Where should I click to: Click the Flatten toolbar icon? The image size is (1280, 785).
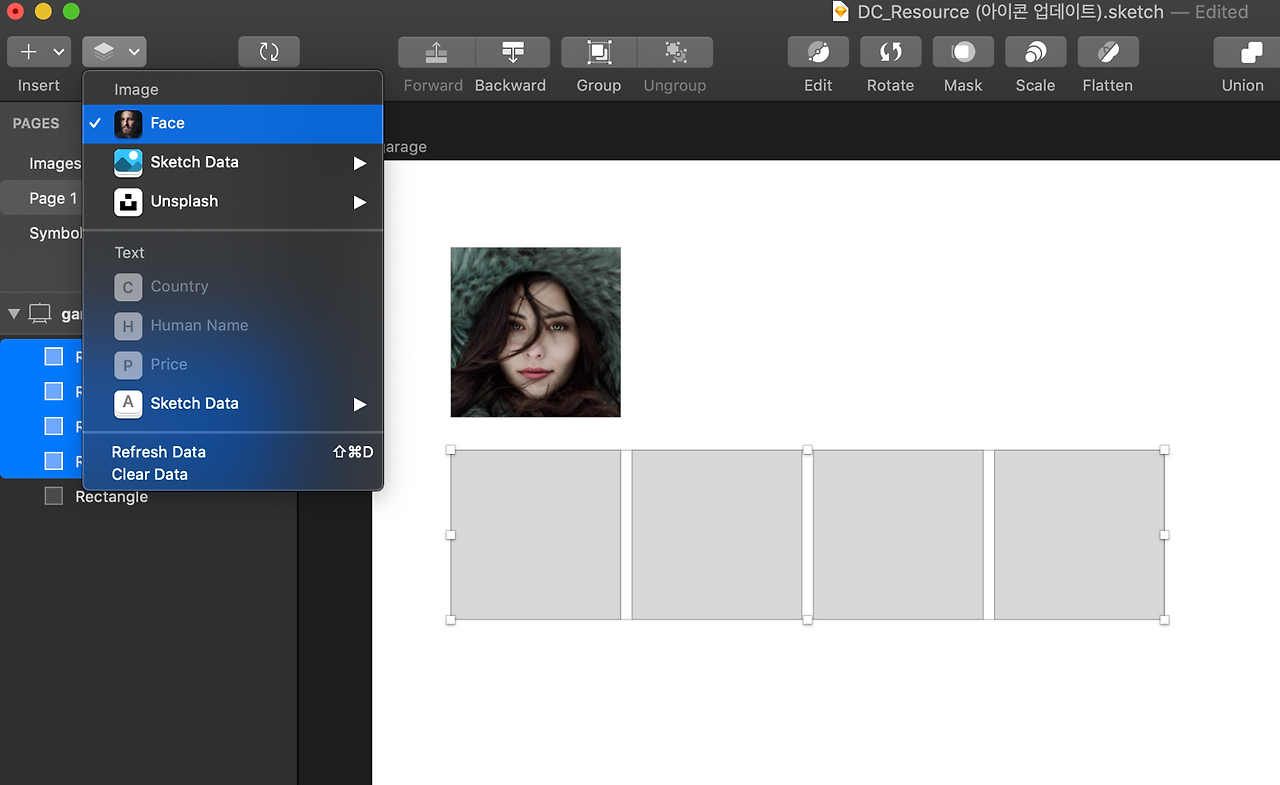[1107, 52]
